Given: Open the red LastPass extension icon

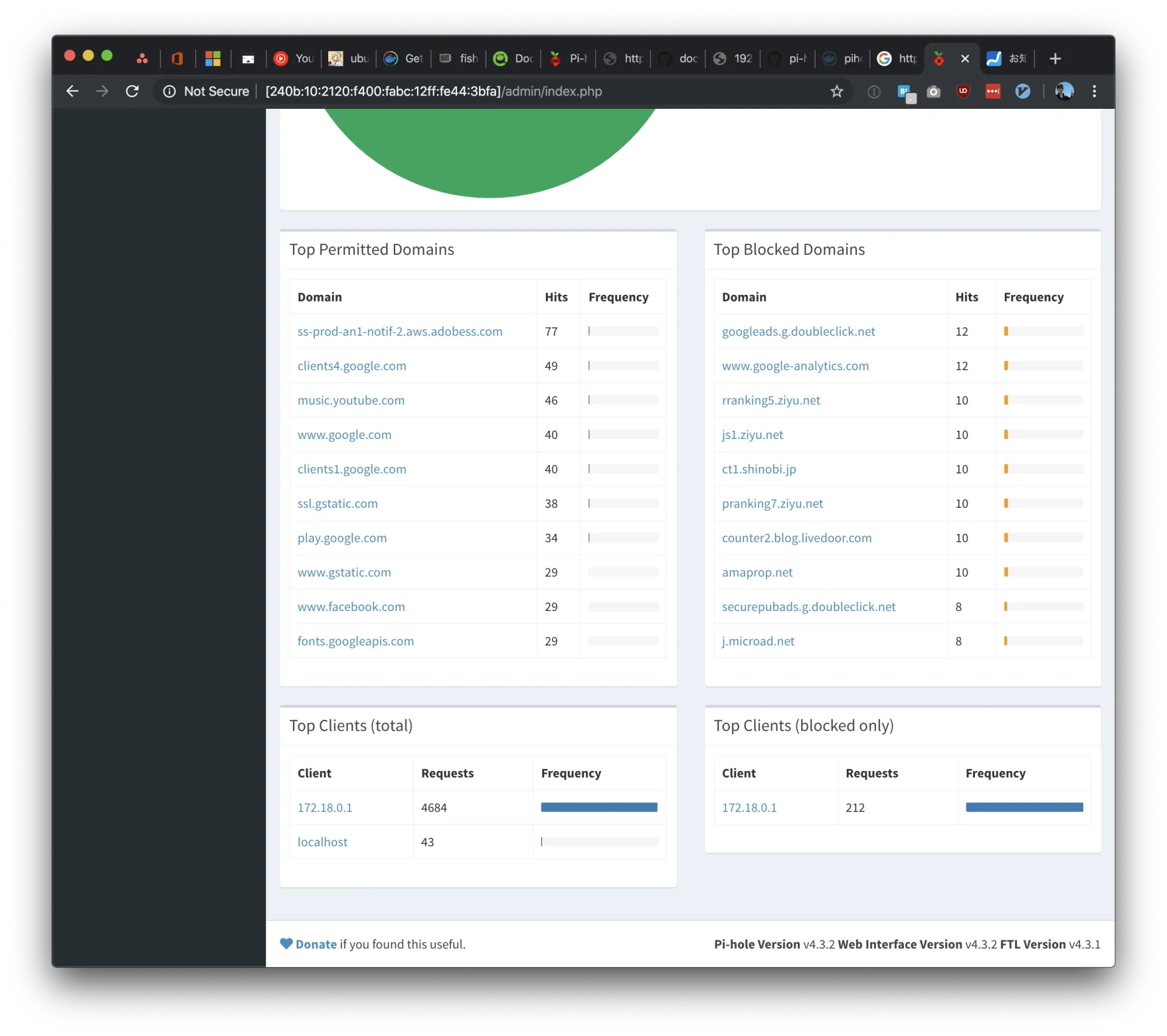Looking at the screenshot, I should coord(993,91).
